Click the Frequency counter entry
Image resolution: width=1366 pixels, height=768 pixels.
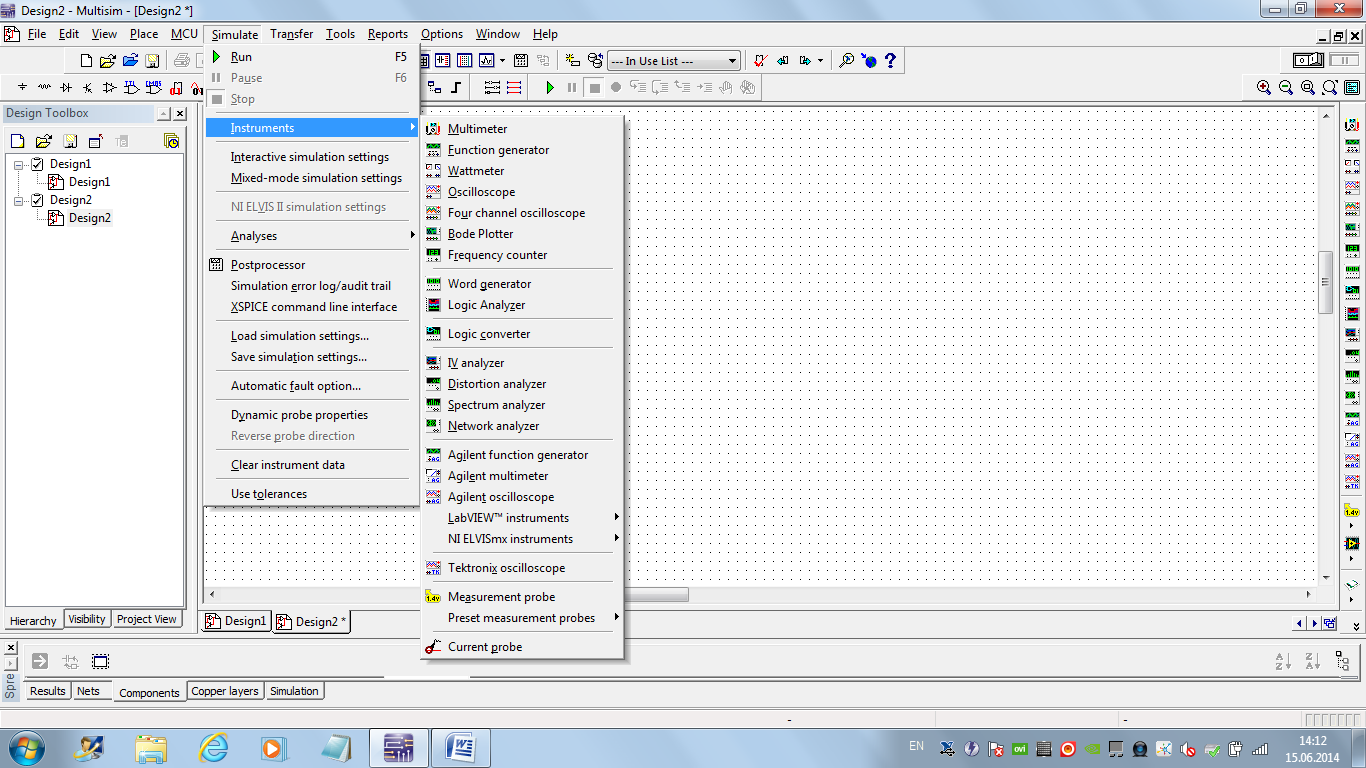[522, 255]
